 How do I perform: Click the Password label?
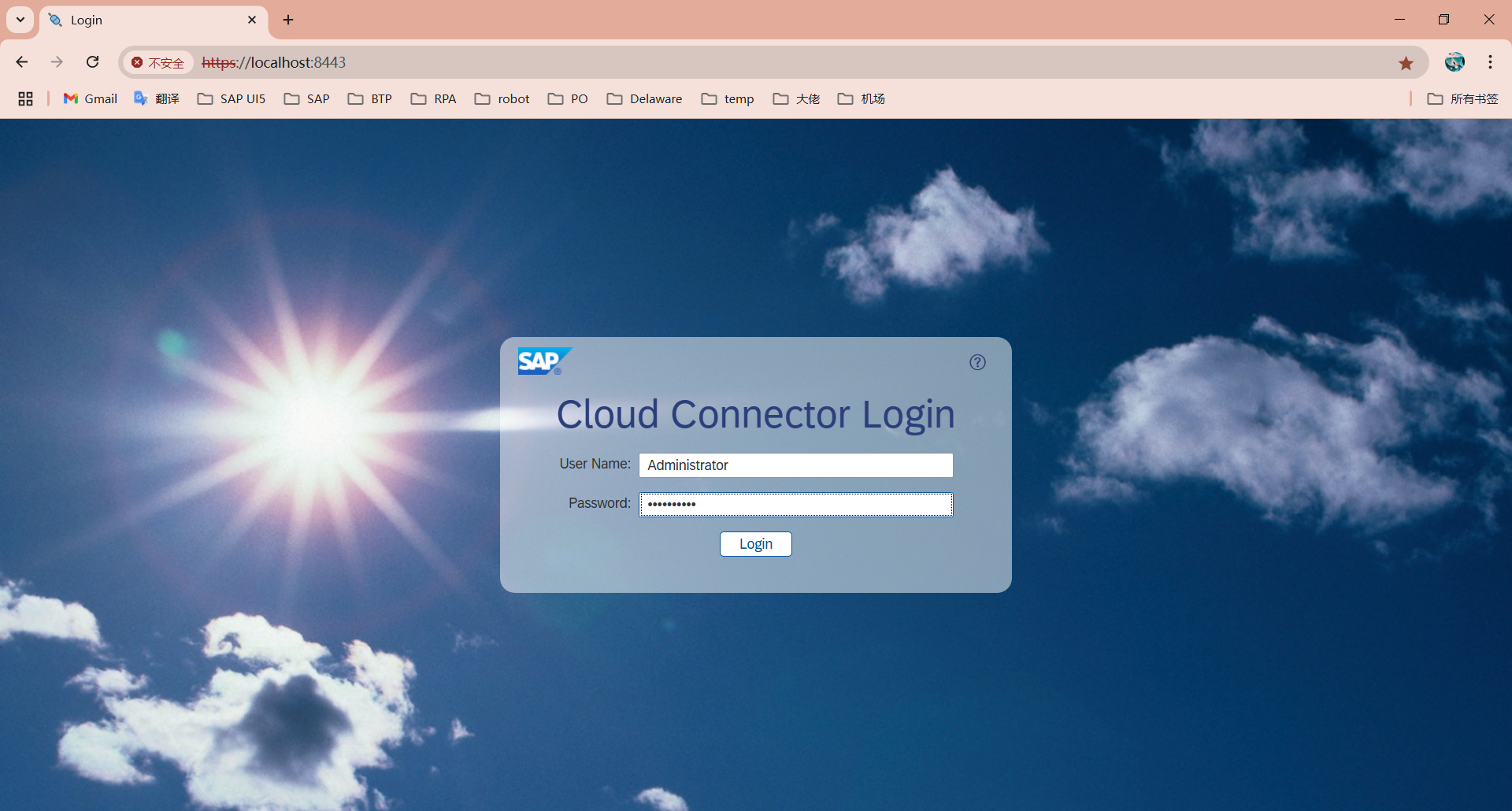tap(599, 503)
